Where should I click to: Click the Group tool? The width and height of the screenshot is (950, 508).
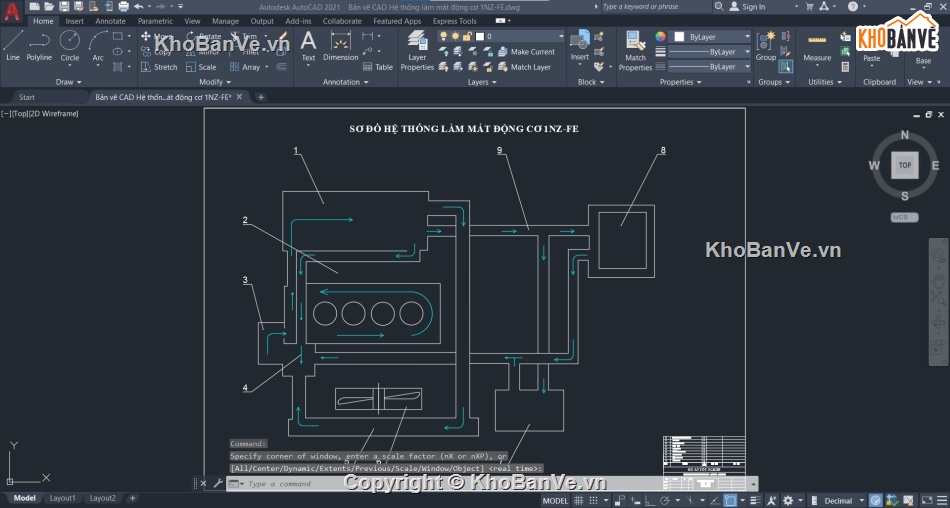pyautogui.click(x=766, y=47)
